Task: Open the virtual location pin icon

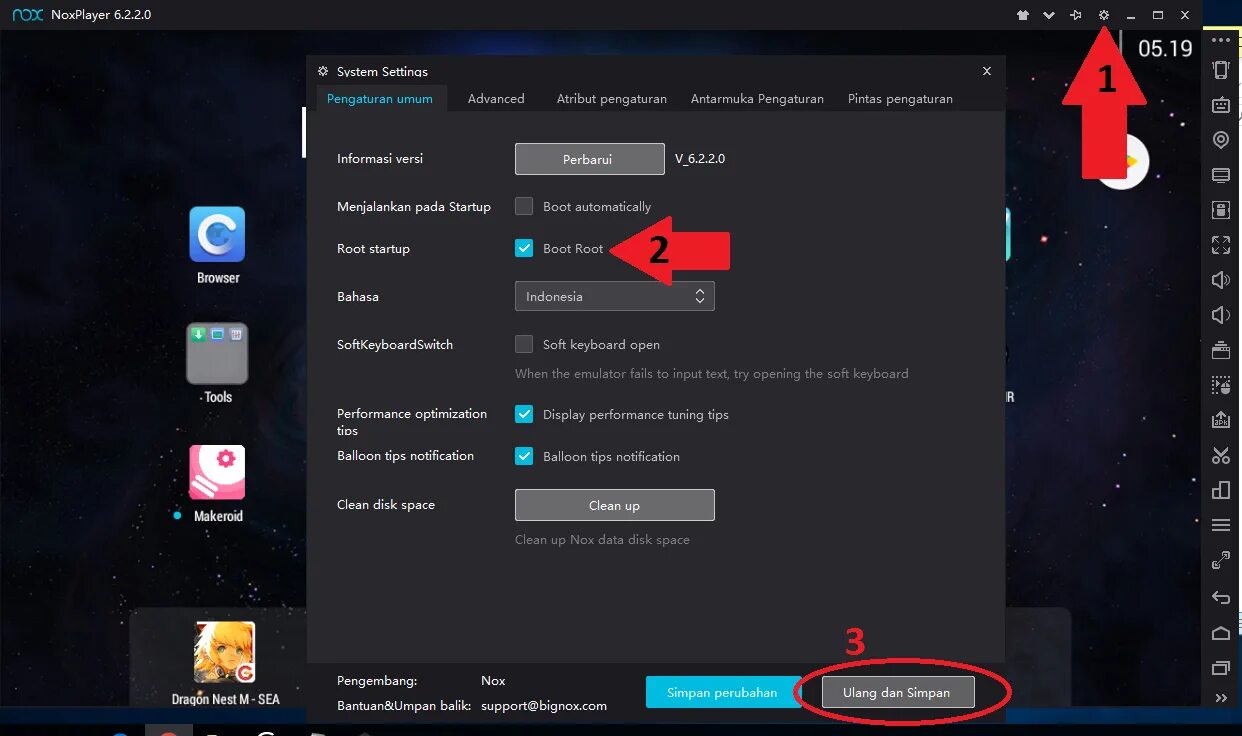Action: coord(1221,140)
